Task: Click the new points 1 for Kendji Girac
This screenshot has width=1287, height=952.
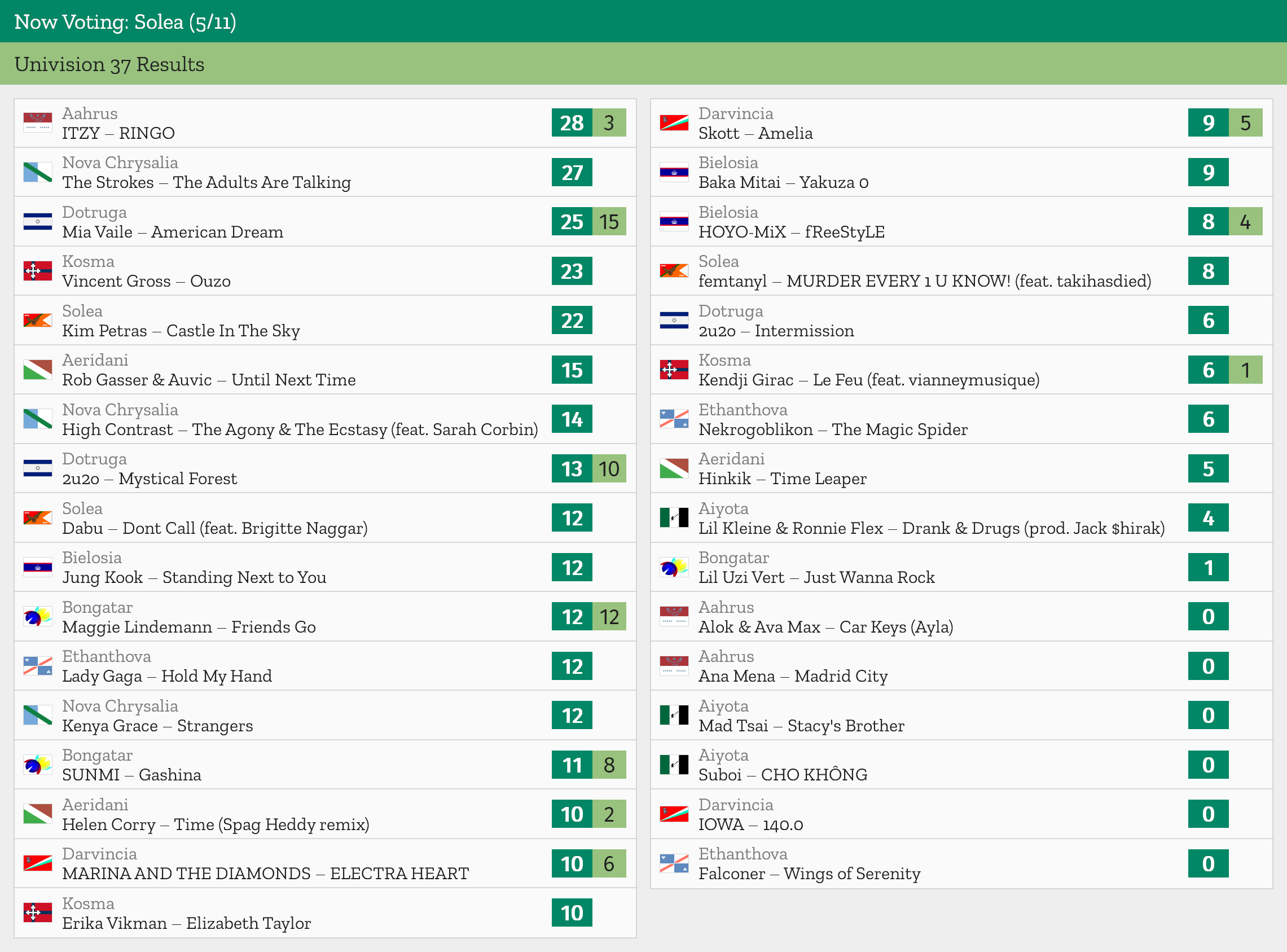Action: [x=1245, y=370]
